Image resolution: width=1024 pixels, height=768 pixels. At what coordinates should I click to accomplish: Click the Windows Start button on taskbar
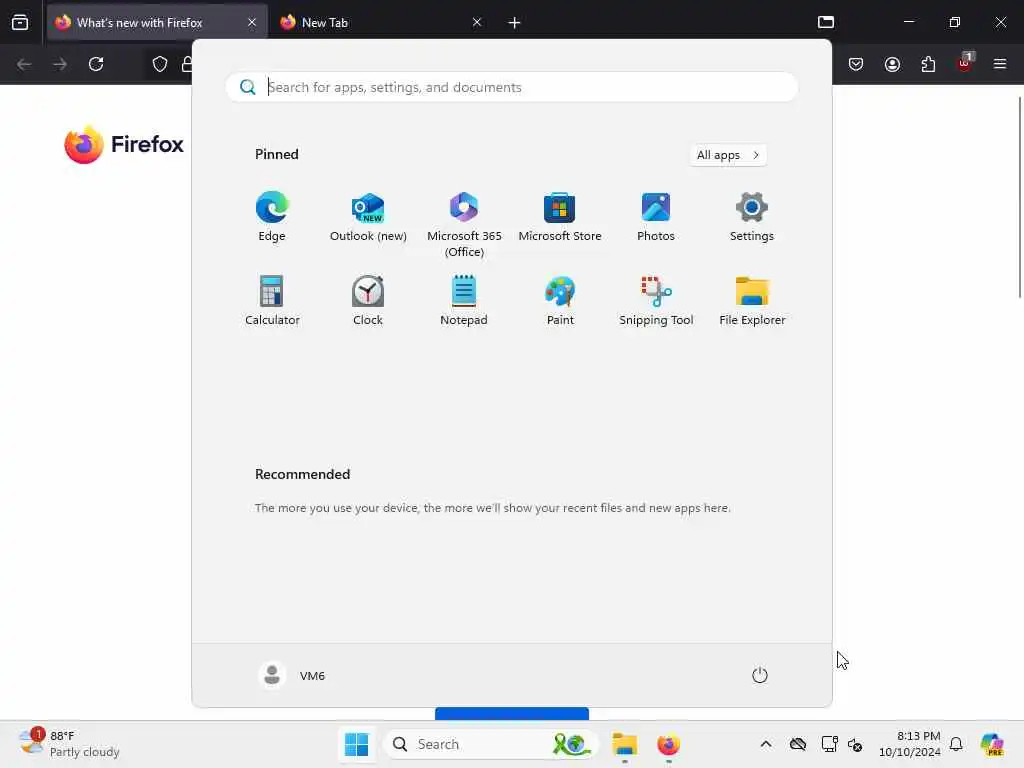point(357,744)
